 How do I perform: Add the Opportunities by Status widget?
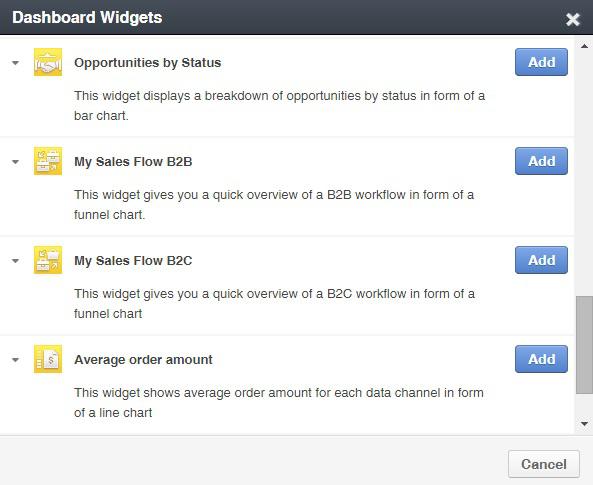pyautogui.click(x=541, y=62)
